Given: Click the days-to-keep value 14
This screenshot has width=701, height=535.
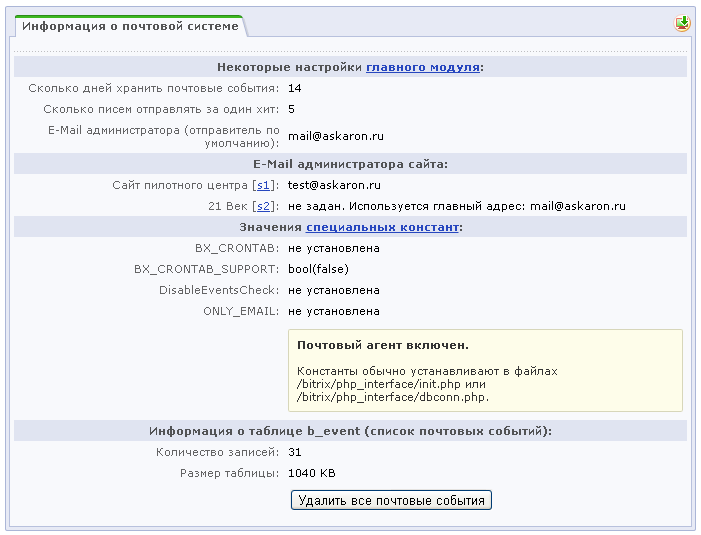Looking at the screenshot, I should [294, 88].
